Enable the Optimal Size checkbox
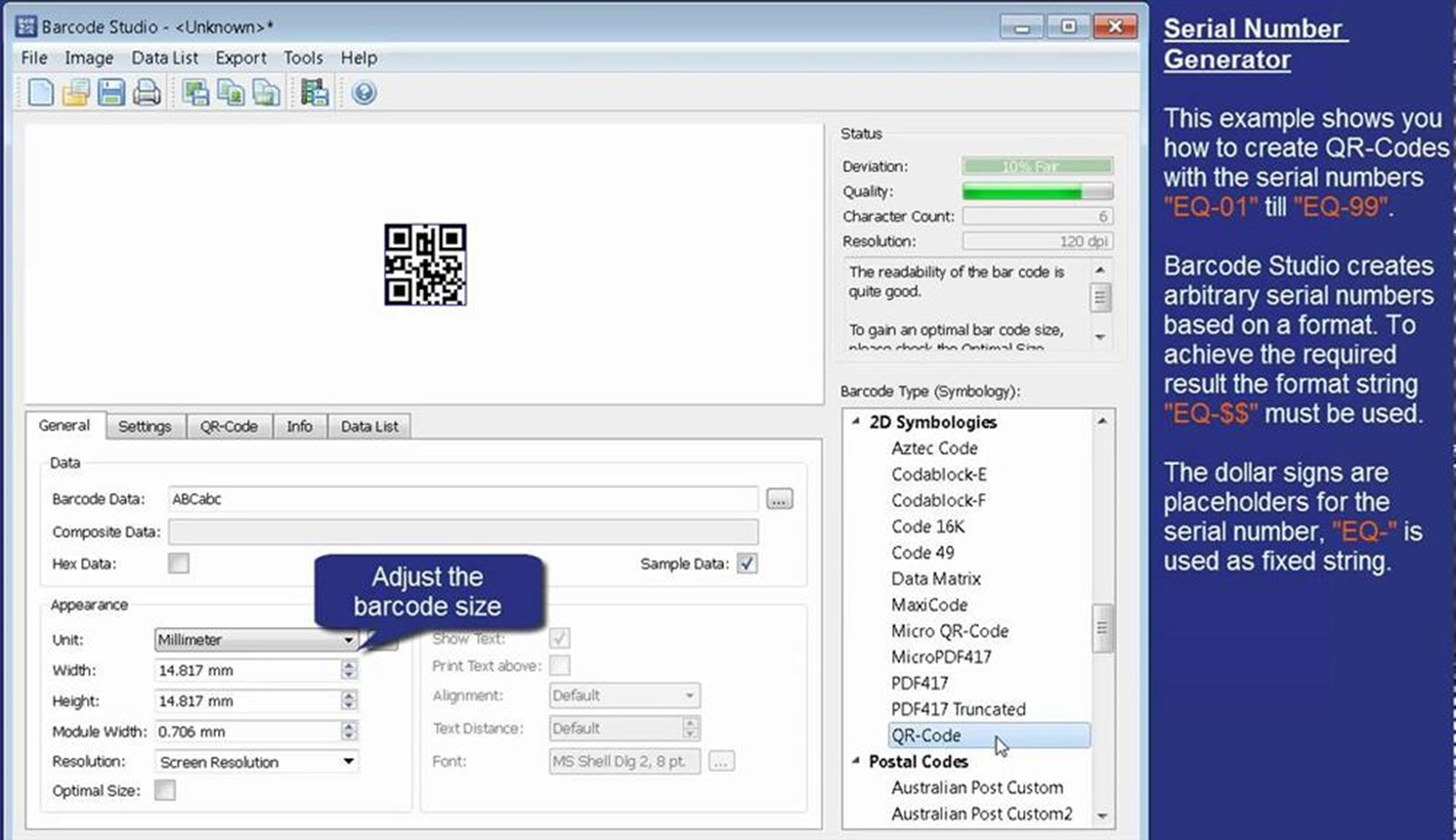 click(x=165, y=790)
